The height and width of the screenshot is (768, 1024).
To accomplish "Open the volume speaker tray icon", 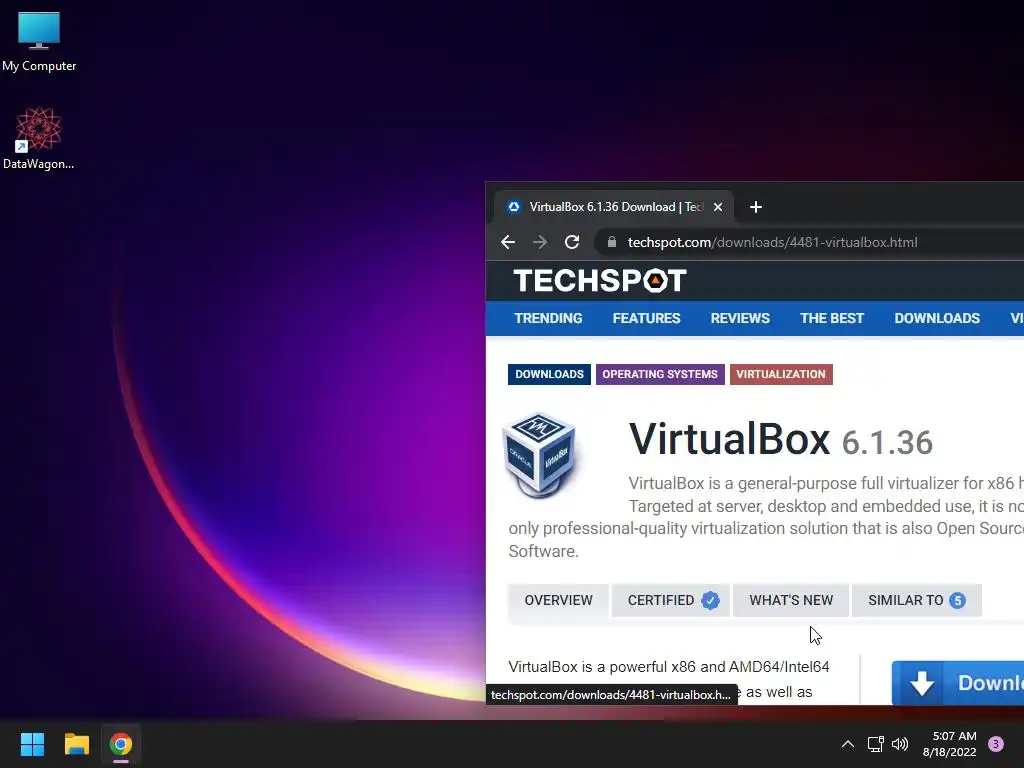I will click(900, 744).
